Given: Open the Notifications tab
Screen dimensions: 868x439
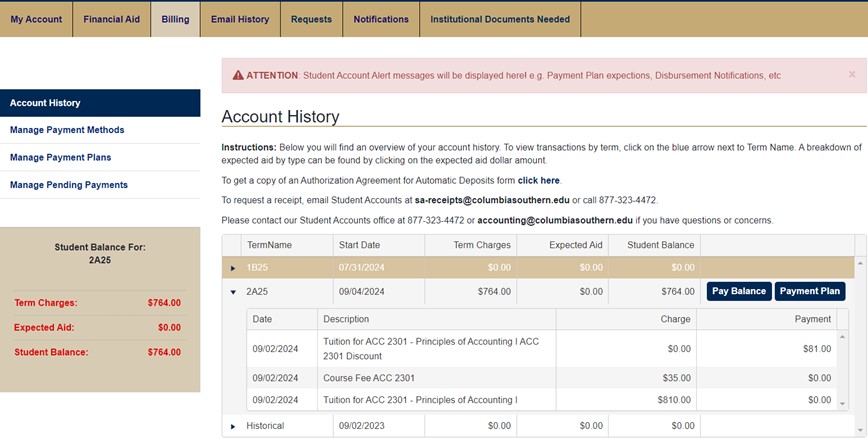Looking at the screenshot, I should click(381, 19).
